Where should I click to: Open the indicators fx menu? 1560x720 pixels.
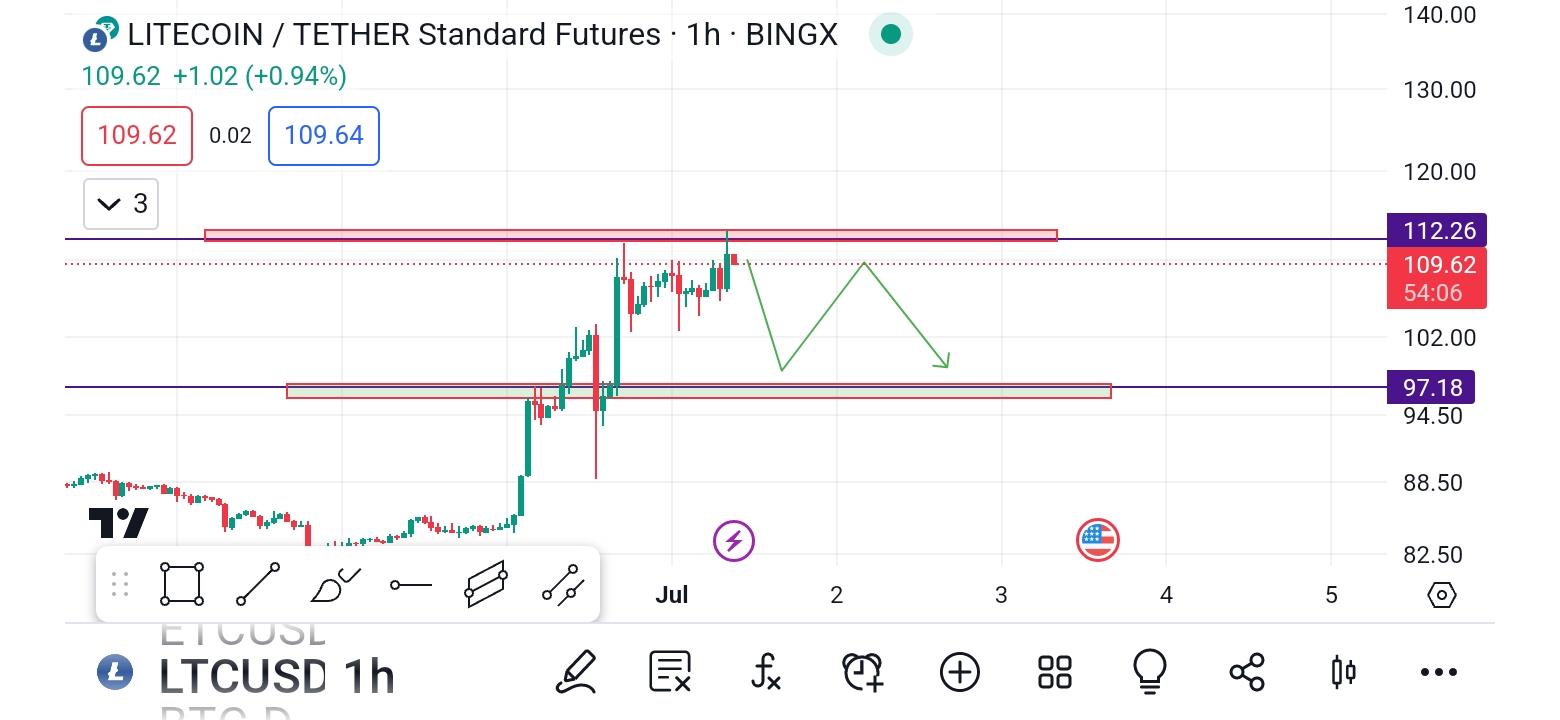[766, 672]
